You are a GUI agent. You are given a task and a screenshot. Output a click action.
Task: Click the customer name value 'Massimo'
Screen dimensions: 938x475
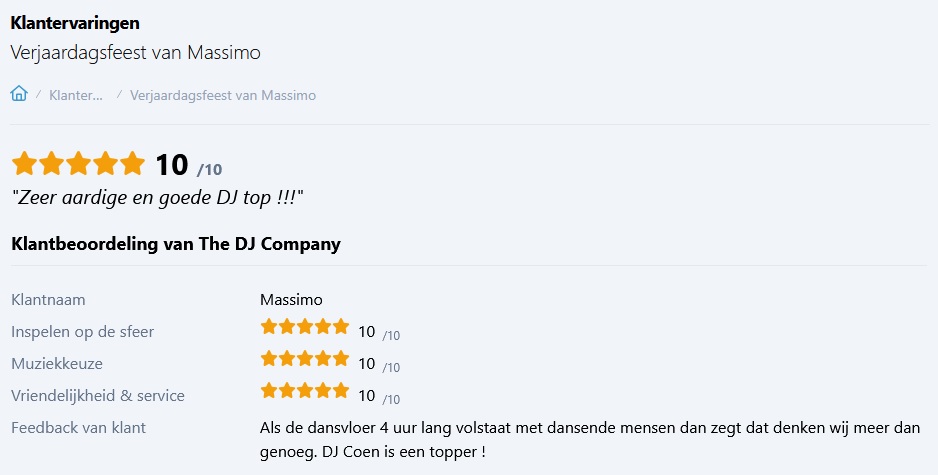click(291, 299)
